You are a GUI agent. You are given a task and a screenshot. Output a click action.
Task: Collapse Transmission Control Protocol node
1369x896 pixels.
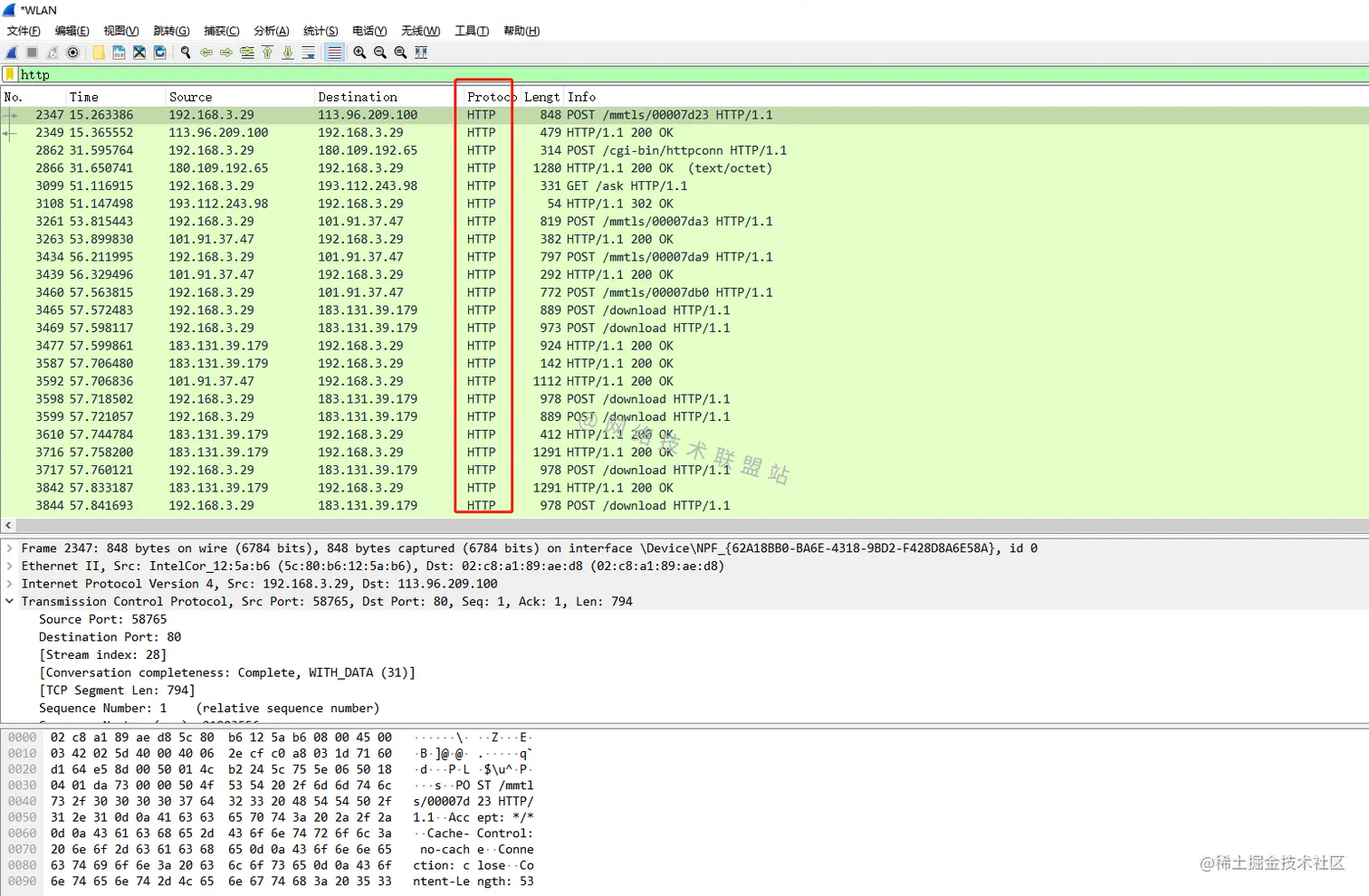pyautogui.click(x=9, y=602)
